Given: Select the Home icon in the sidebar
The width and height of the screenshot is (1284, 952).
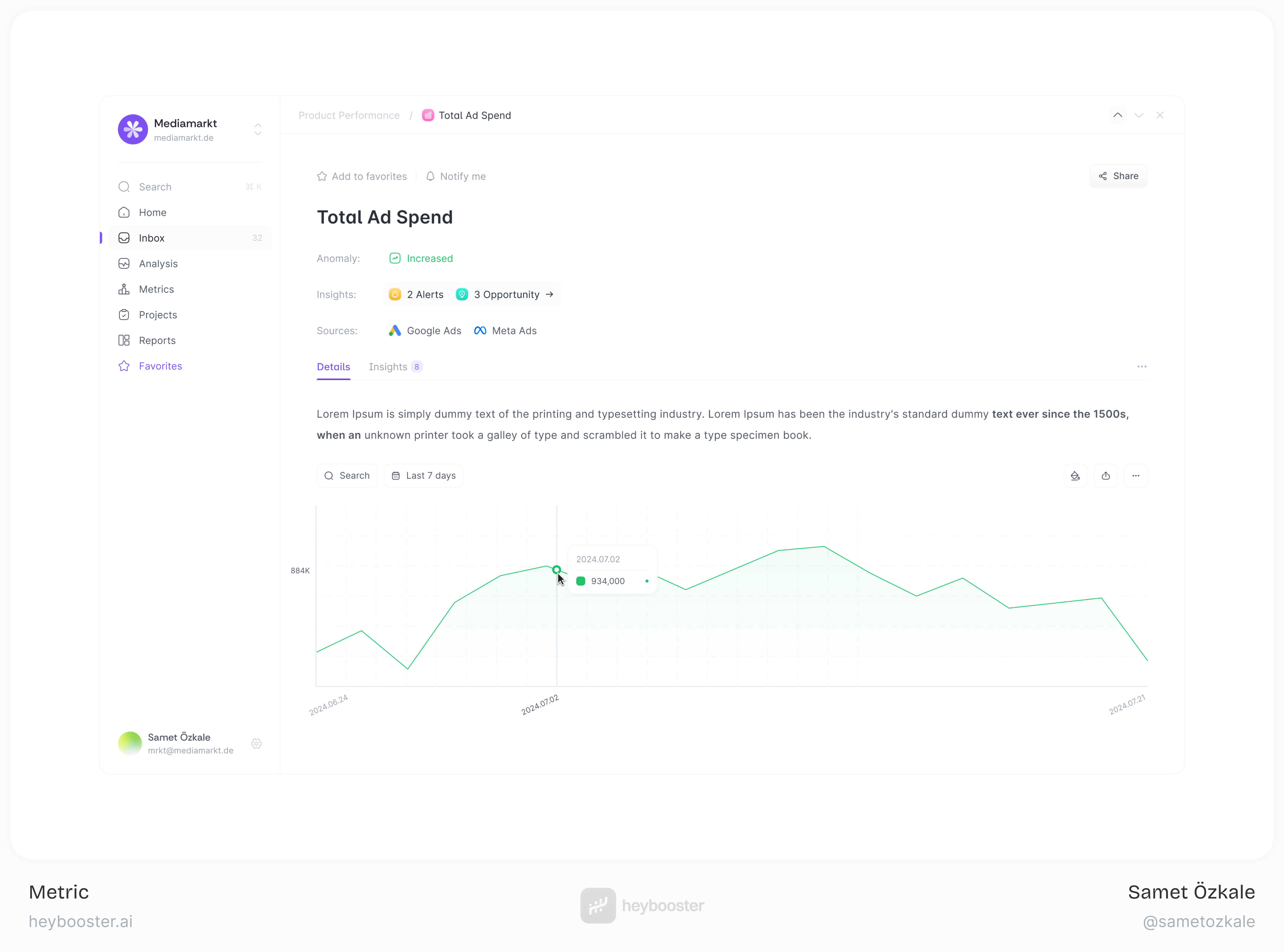Looking at the screenshot, I should (124, 212).
